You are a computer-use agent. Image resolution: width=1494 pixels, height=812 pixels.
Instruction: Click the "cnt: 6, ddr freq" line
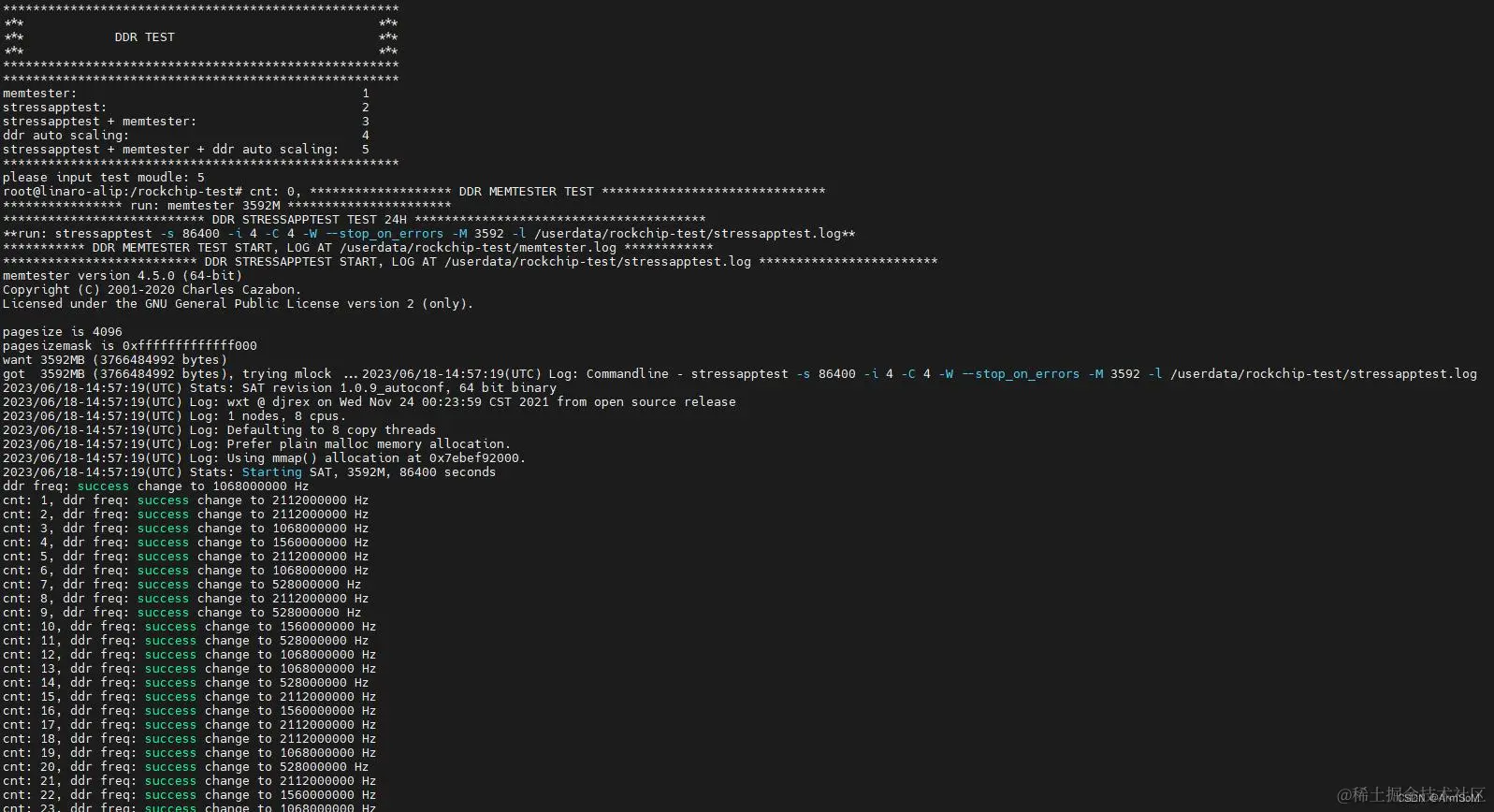(186, 571)
